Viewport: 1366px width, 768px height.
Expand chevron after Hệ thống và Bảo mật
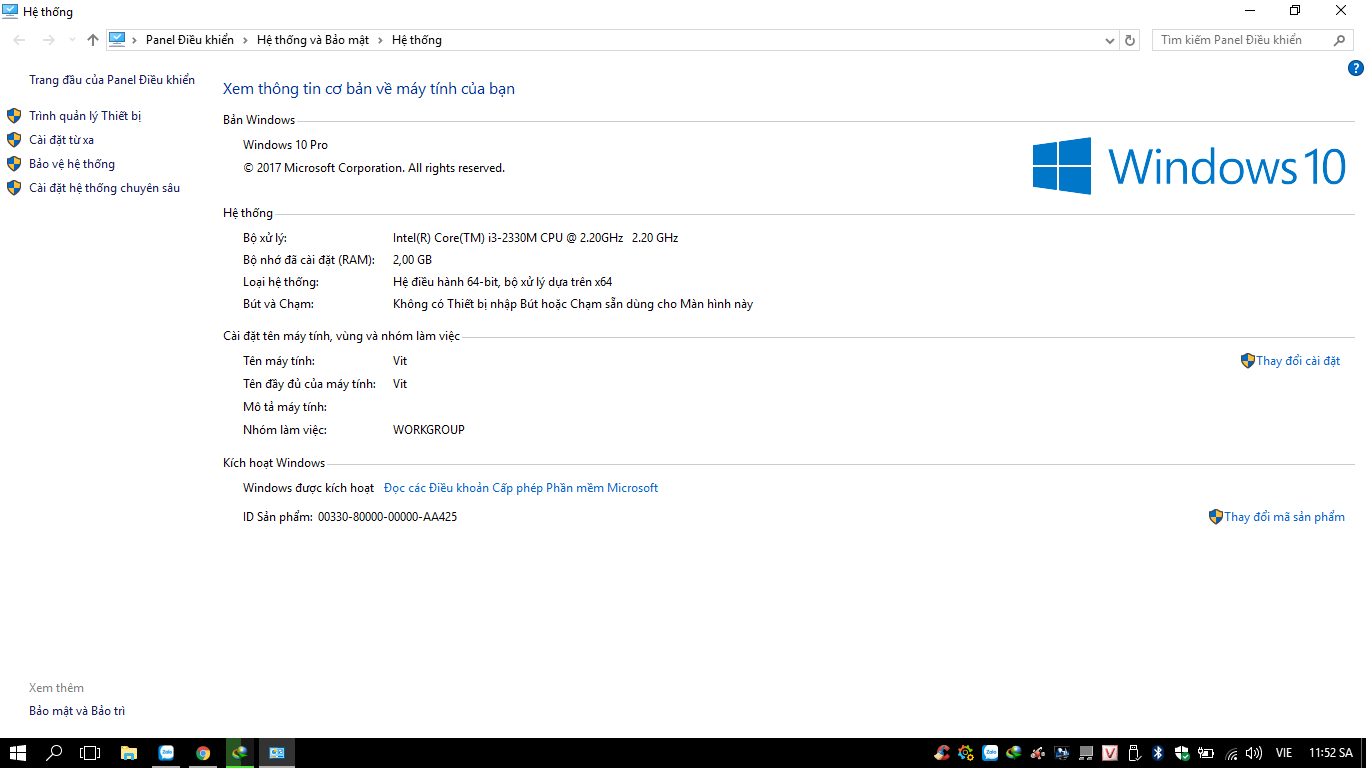coord(380,40)
